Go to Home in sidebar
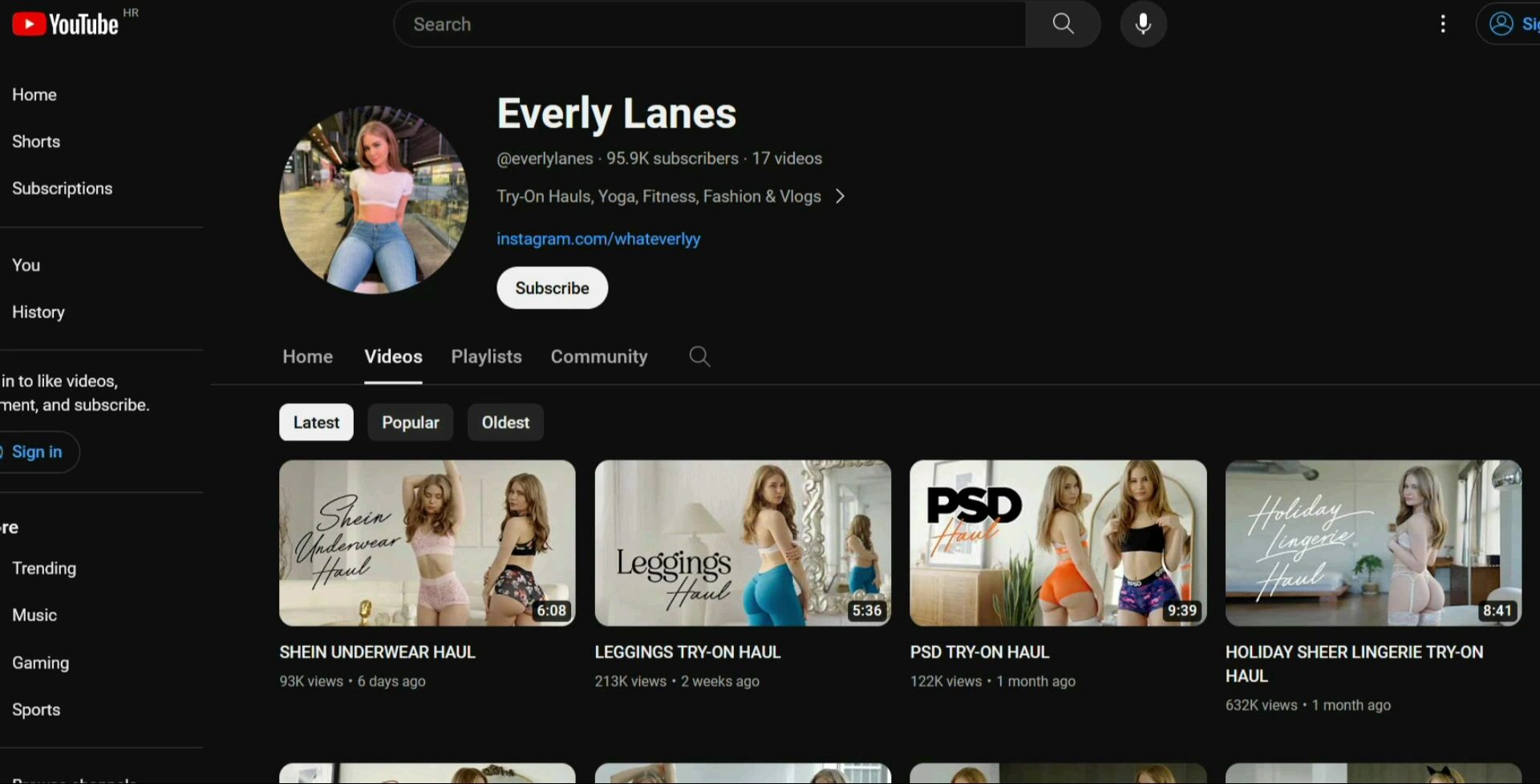The width and height of the screenshot is (1540, 784). click(x=34, y=95)
